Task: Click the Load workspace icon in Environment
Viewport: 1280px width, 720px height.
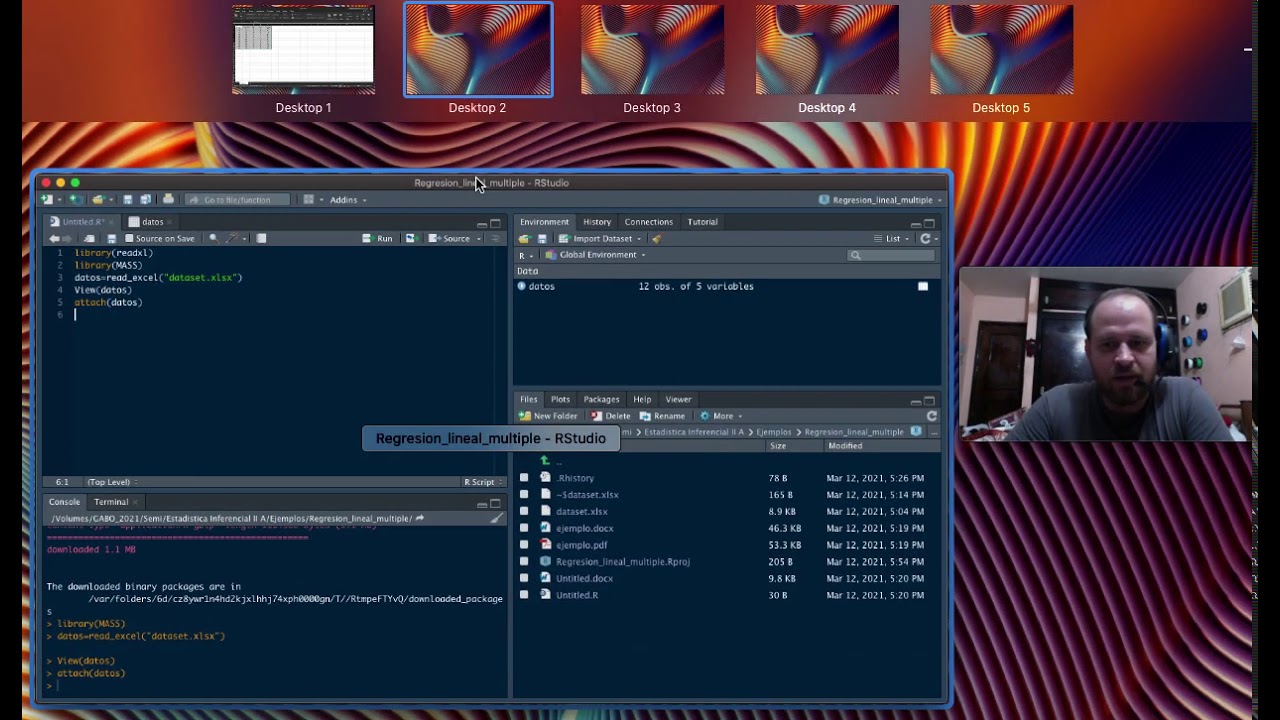Action: click(523, 239)
